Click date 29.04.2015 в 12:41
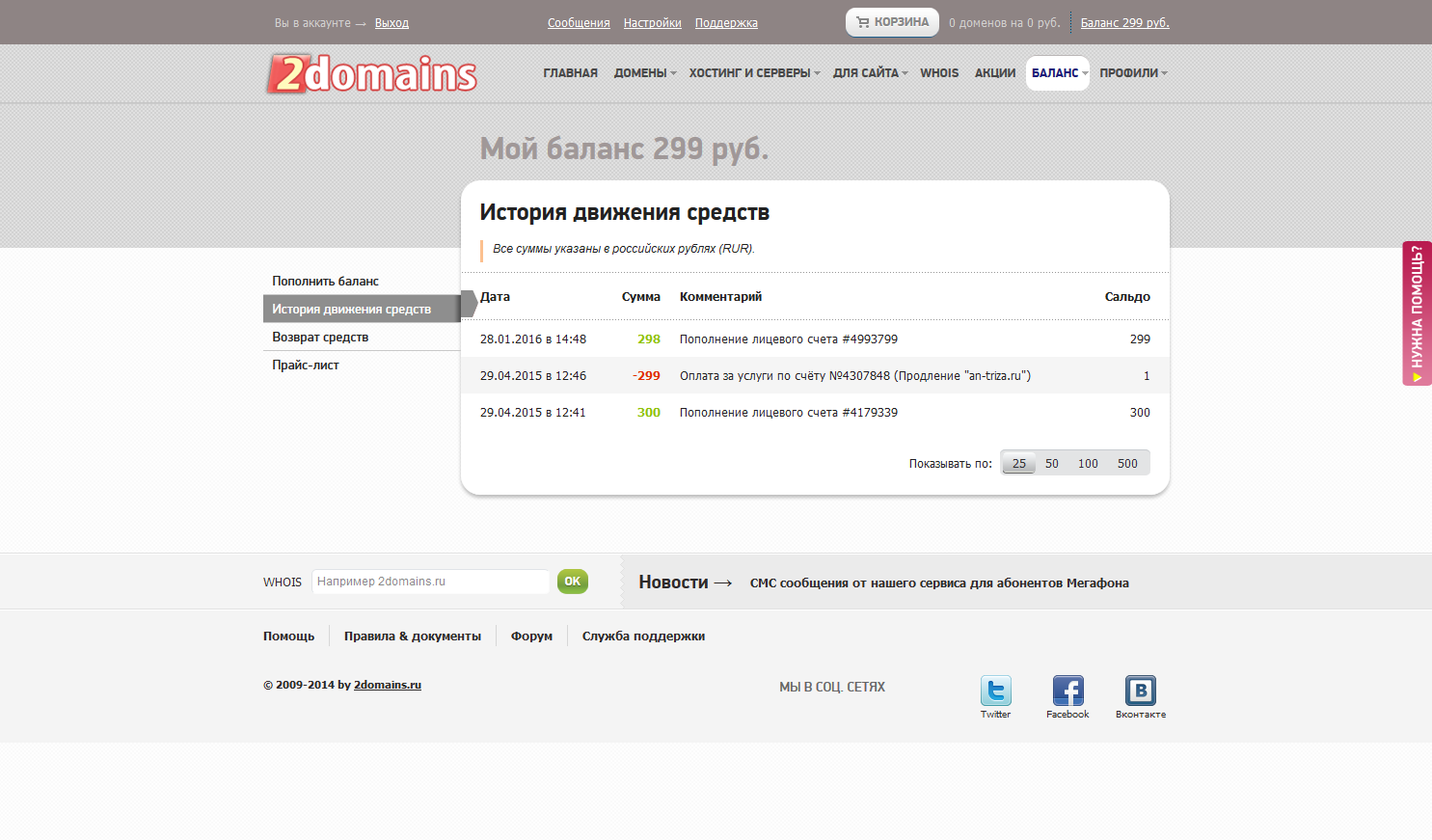The image size is (1432, 840). [533, 413]
